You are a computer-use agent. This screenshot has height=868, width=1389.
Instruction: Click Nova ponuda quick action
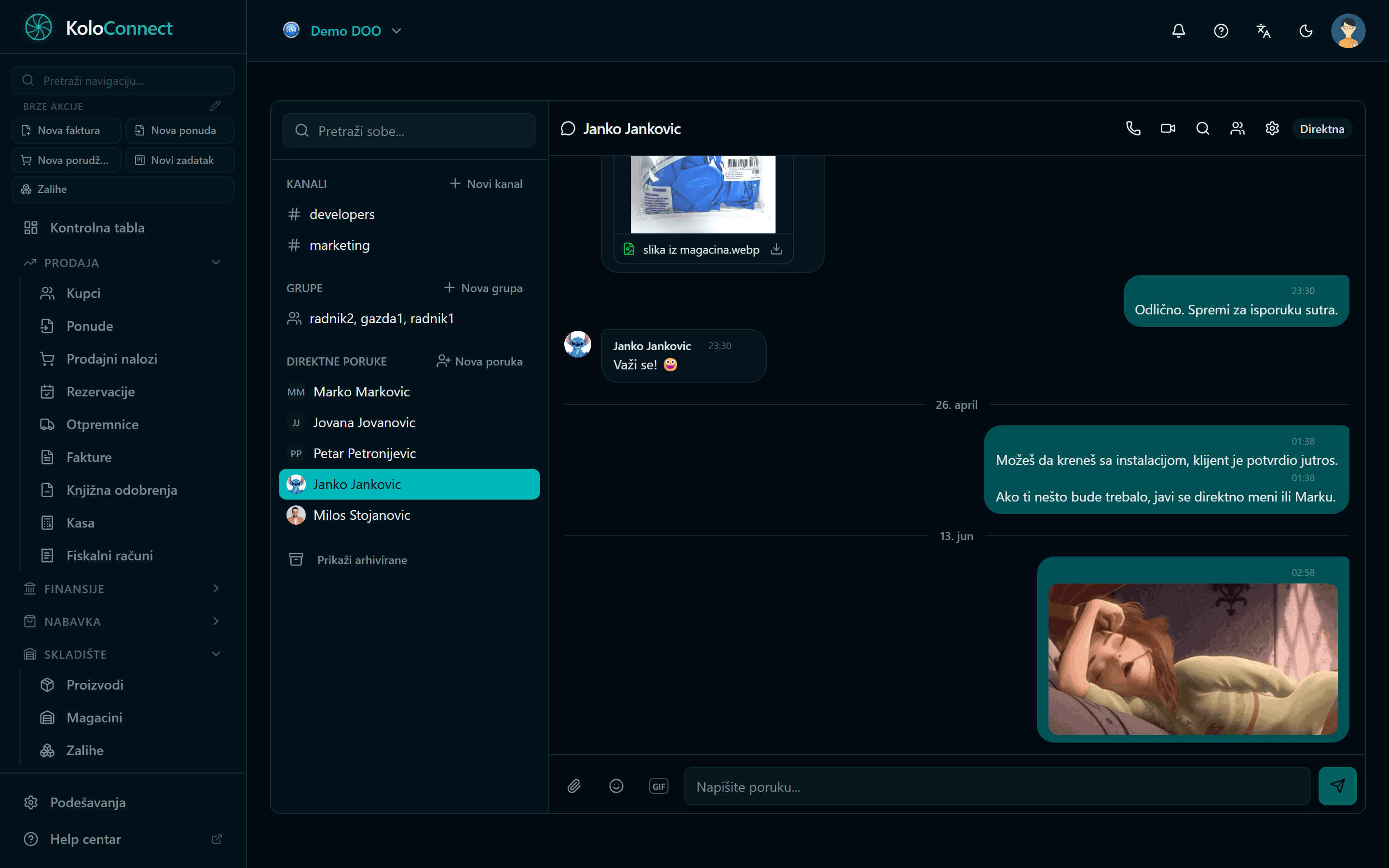click(x=179, y=130)
